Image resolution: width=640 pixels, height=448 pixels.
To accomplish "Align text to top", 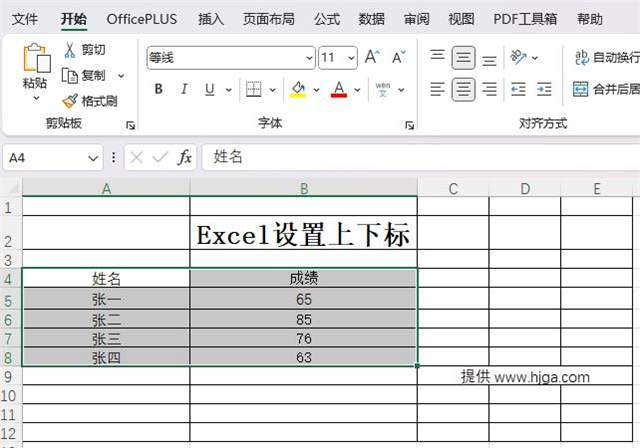I will [x=437, y=55].
